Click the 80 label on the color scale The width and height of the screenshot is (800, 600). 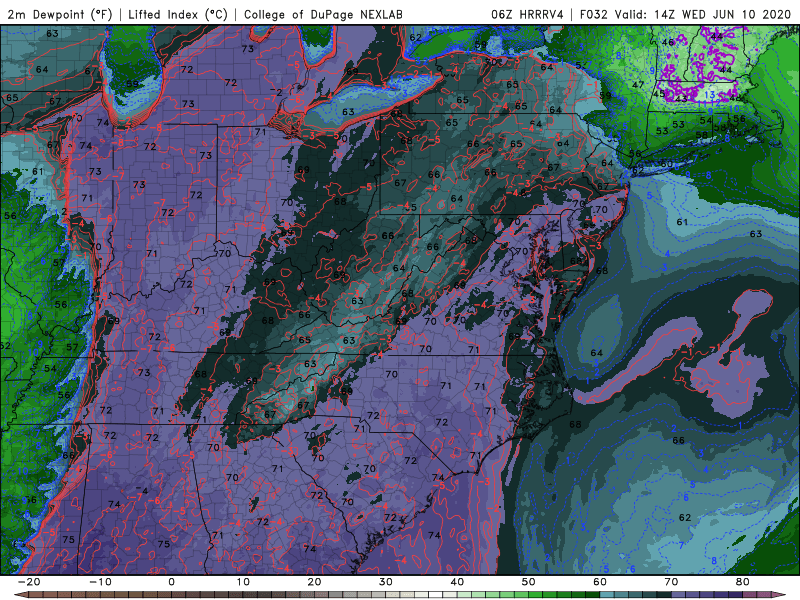click(x=743, y=582)
